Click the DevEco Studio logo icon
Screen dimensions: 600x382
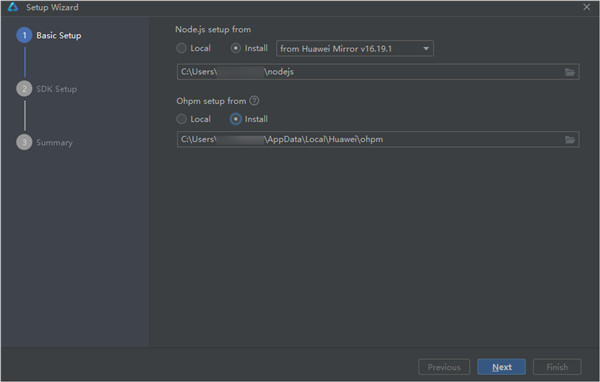tap(13, 7)
